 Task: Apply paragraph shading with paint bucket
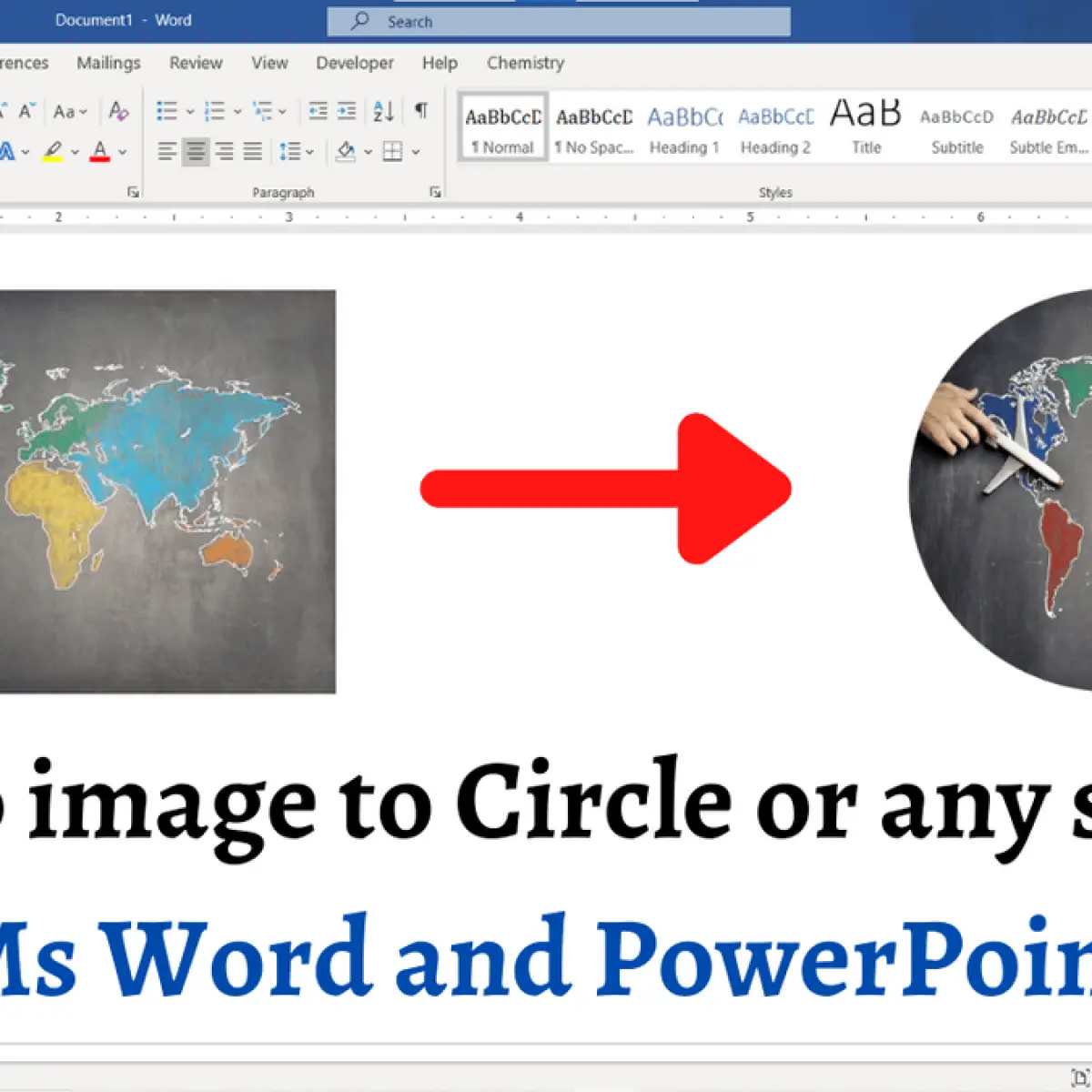[346, 151]
